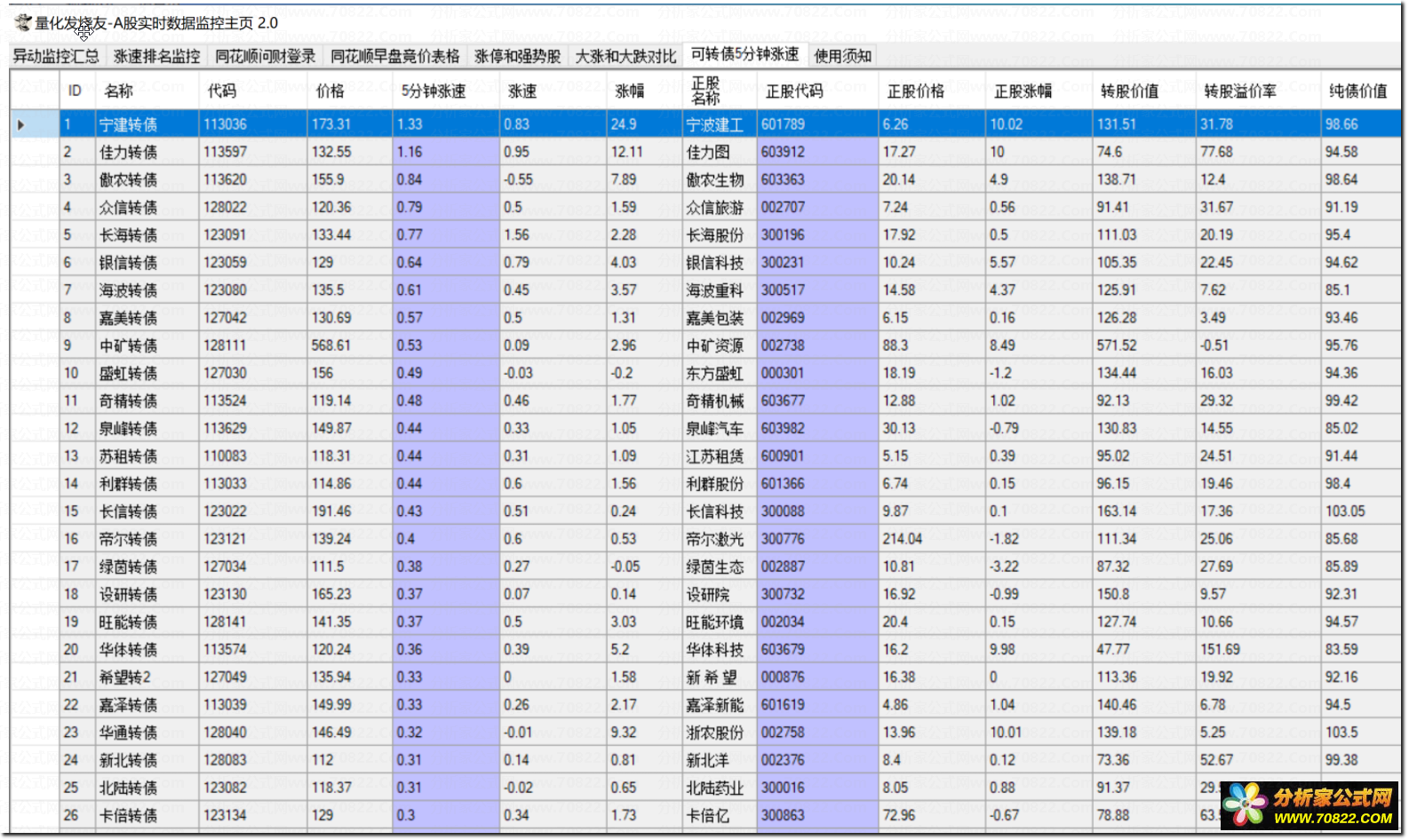Screen dimensions: 1409x840
Task: Click the 正股价格 column header
Action: (931, 91)
